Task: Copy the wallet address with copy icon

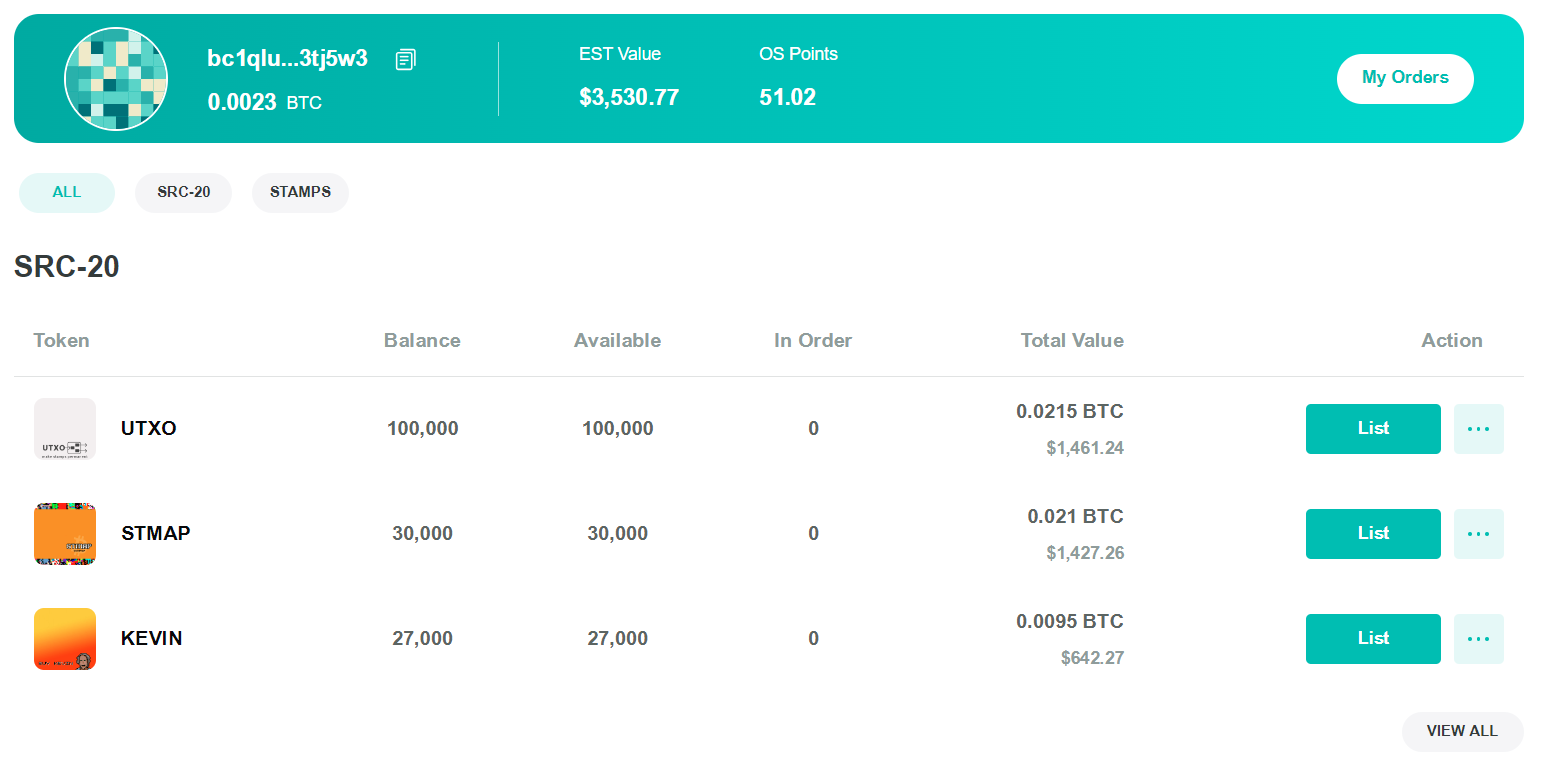Action: click(405, 60)
